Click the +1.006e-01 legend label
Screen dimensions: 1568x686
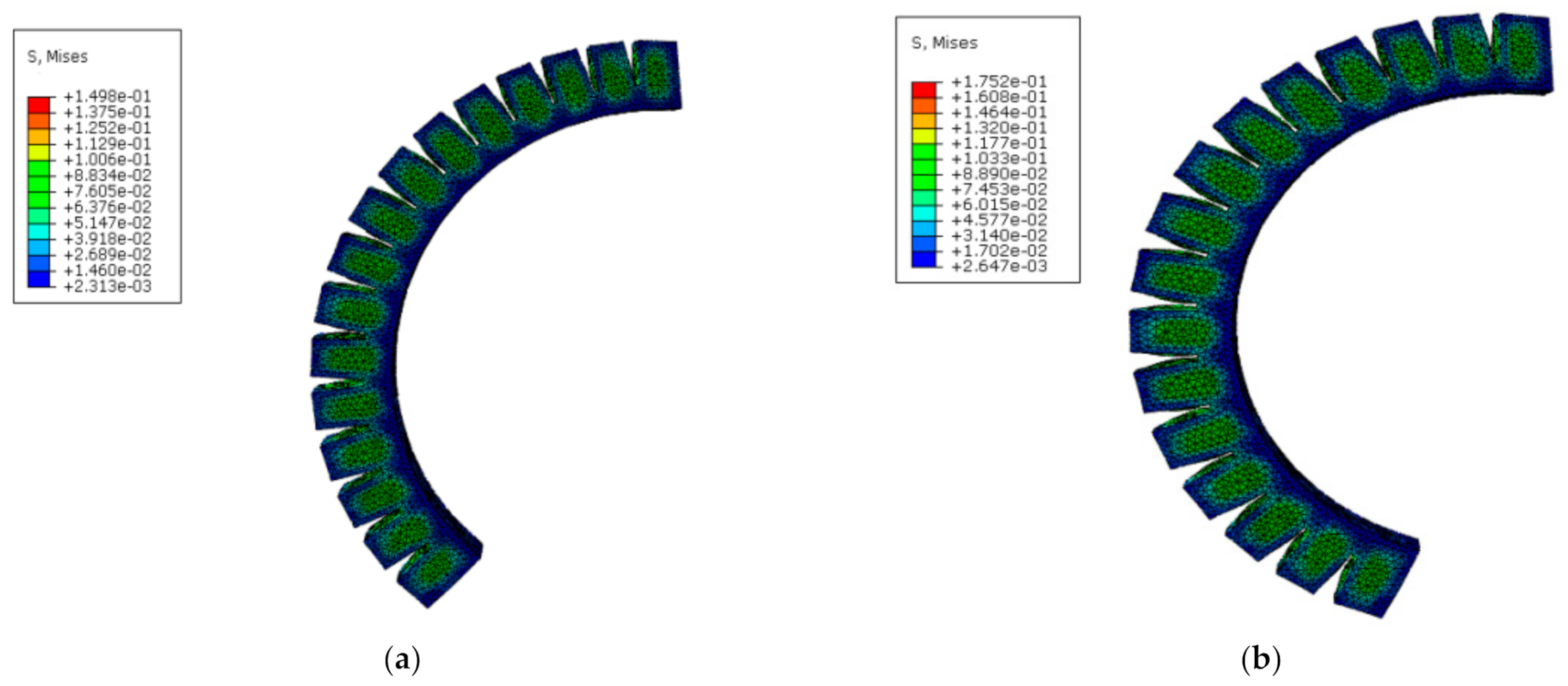point(107,160)
